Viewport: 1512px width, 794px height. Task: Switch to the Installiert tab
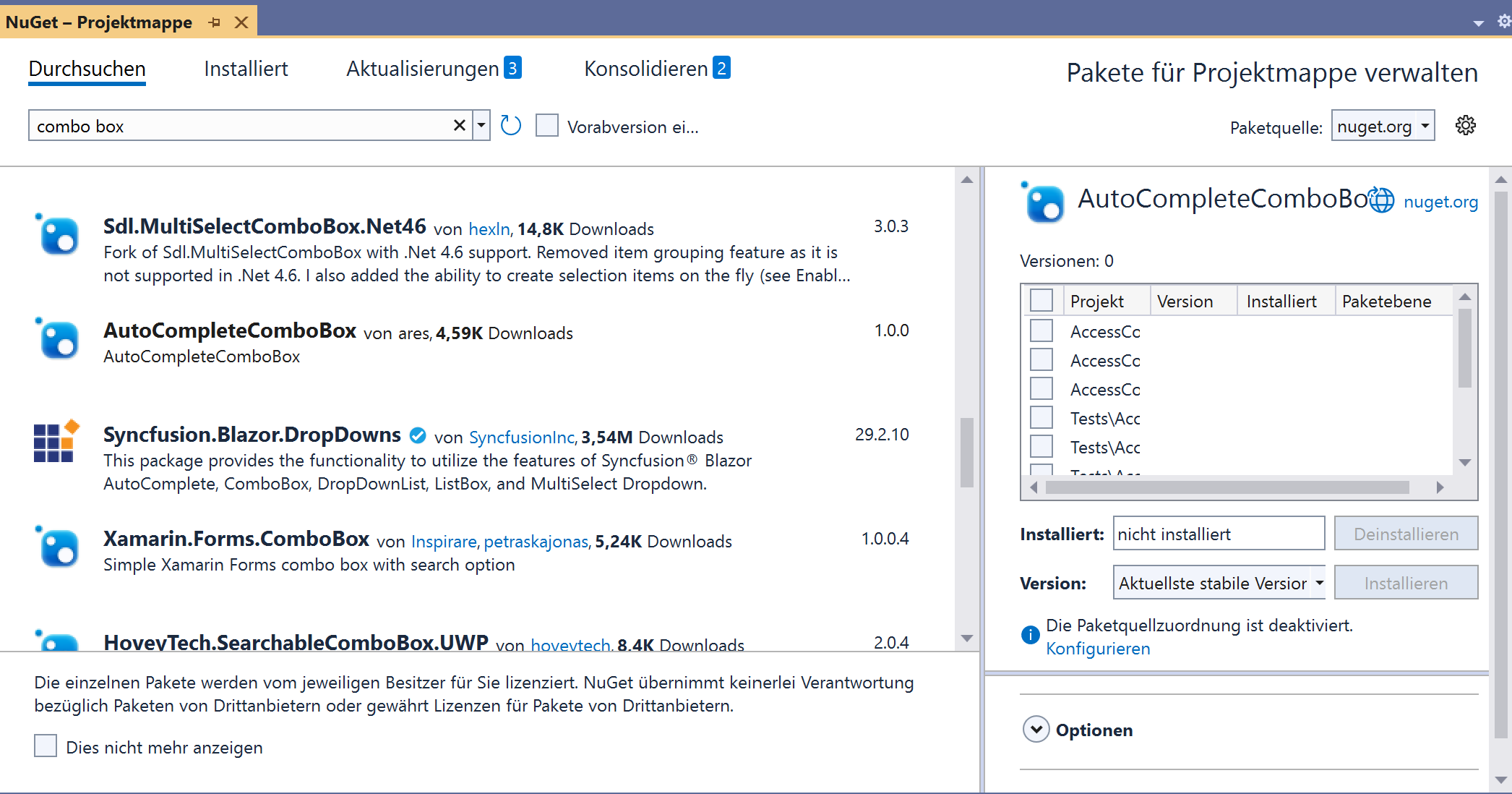246,69
